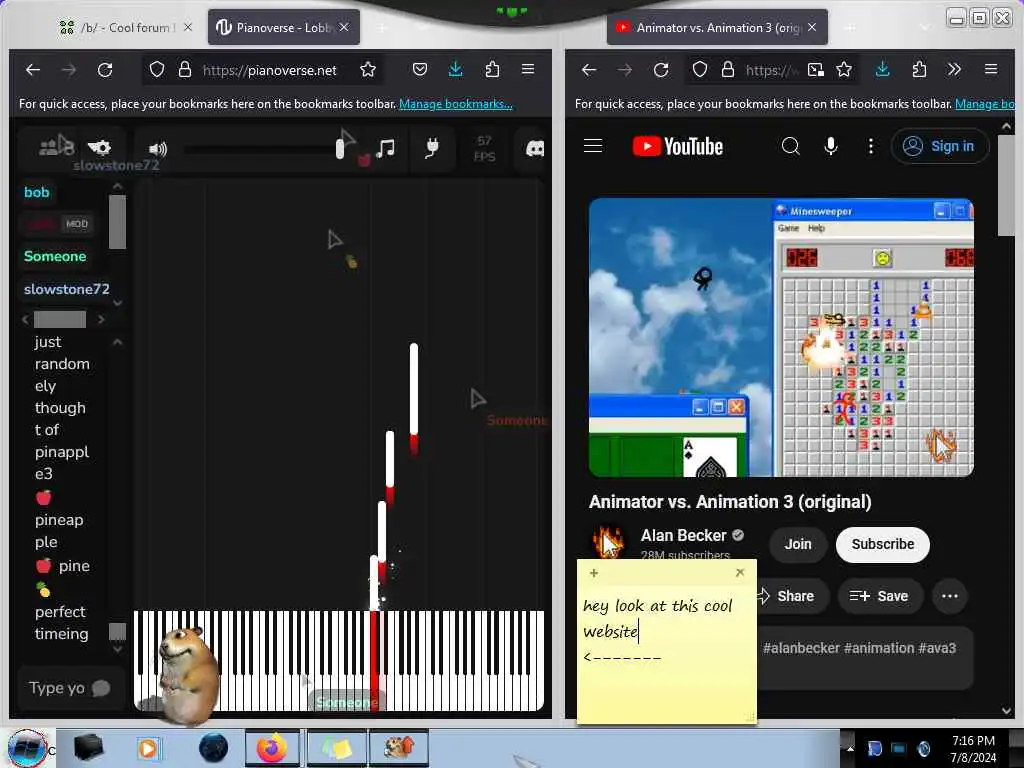Show hidden system tray icons
The height and width of the screenshot is (768, 1024).
click(850, 748)
